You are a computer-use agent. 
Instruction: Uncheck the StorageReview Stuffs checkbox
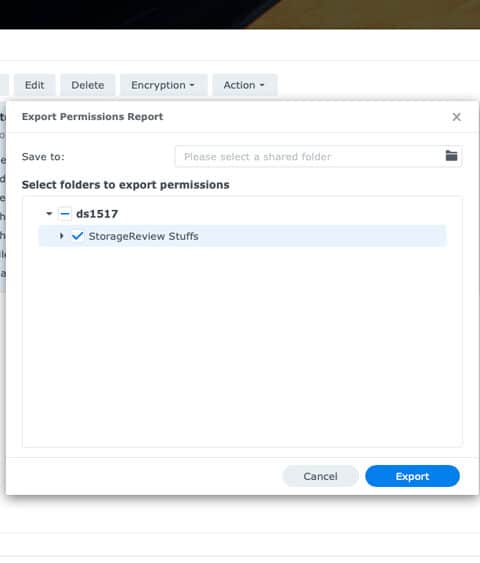coord(78,236)
